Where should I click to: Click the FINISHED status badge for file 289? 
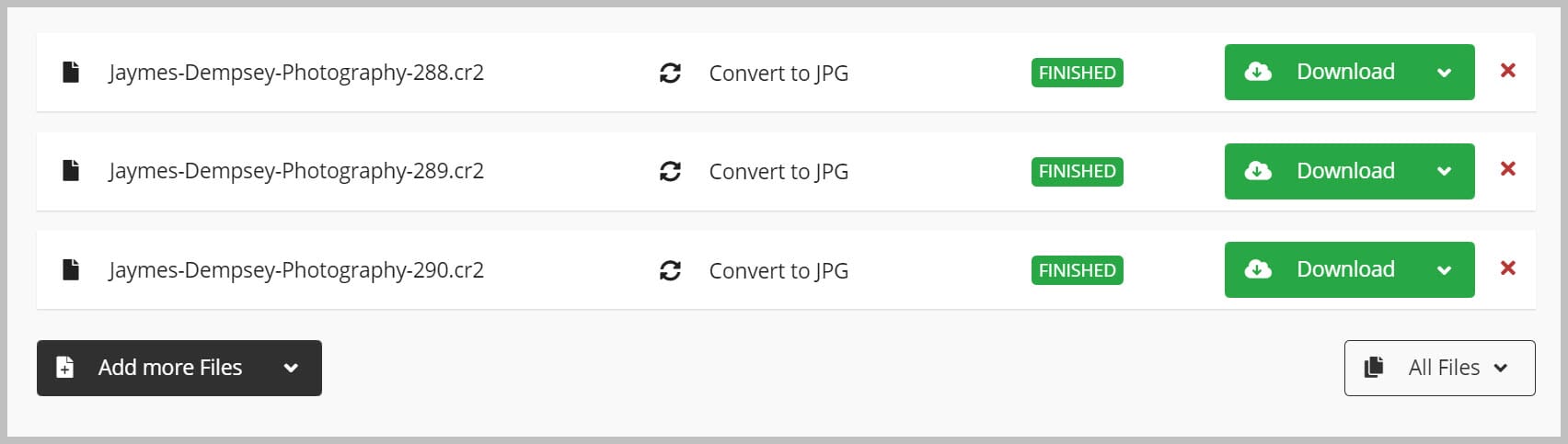click(1077, 172)
